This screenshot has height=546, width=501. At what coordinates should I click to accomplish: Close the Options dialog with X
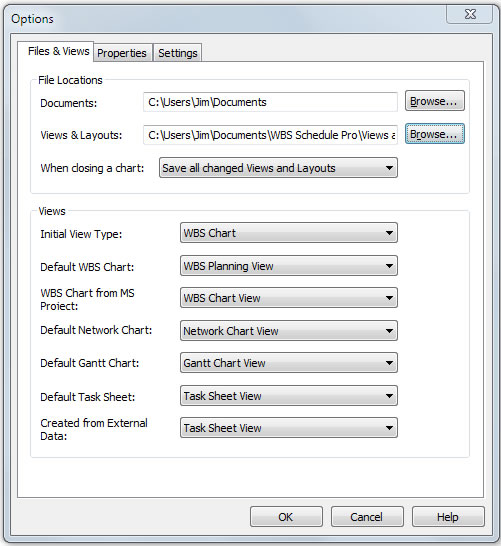click(470, 14)
